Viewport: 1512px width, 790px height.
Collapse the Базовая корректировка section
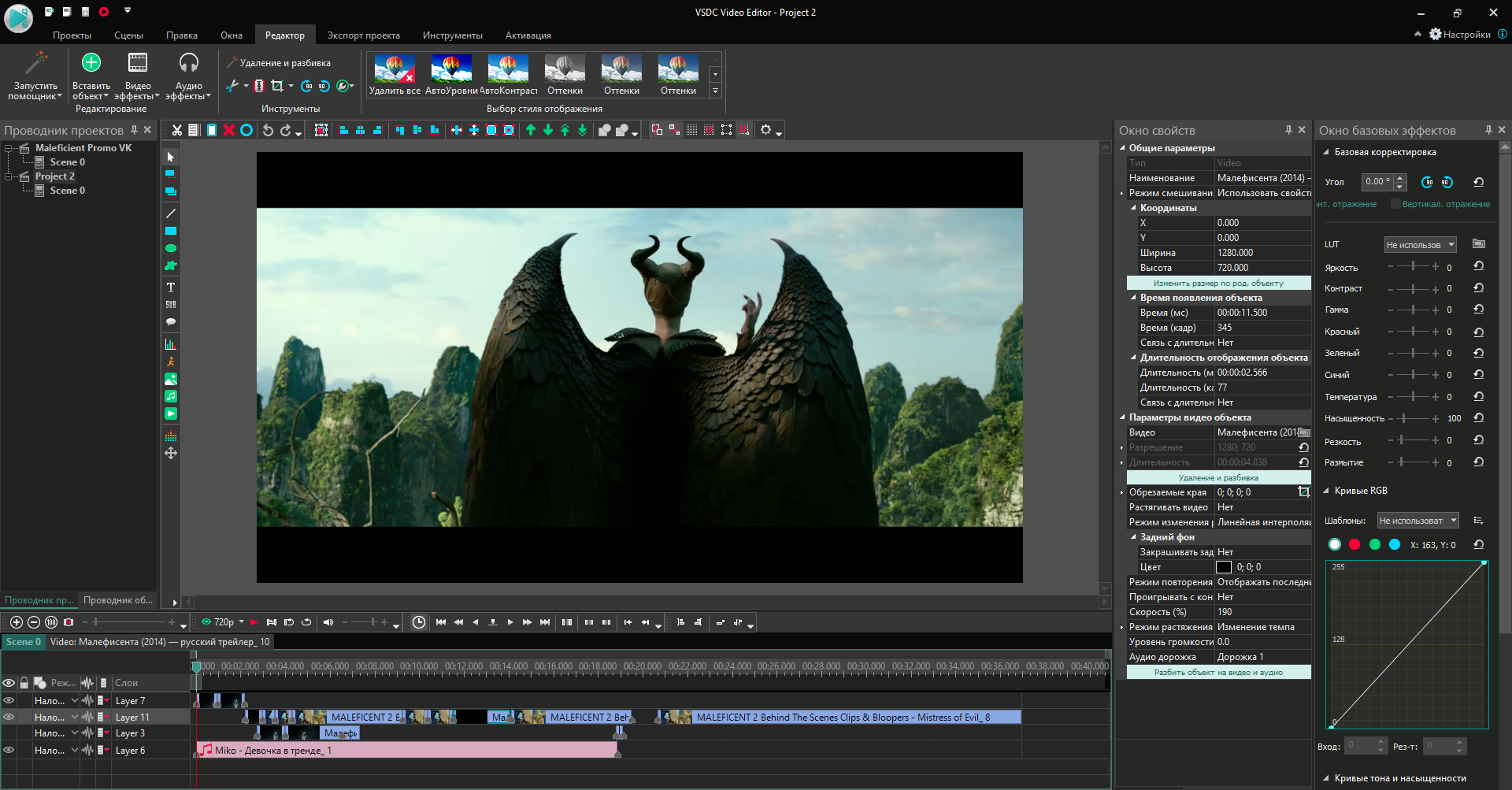[x=1326, y=152]
